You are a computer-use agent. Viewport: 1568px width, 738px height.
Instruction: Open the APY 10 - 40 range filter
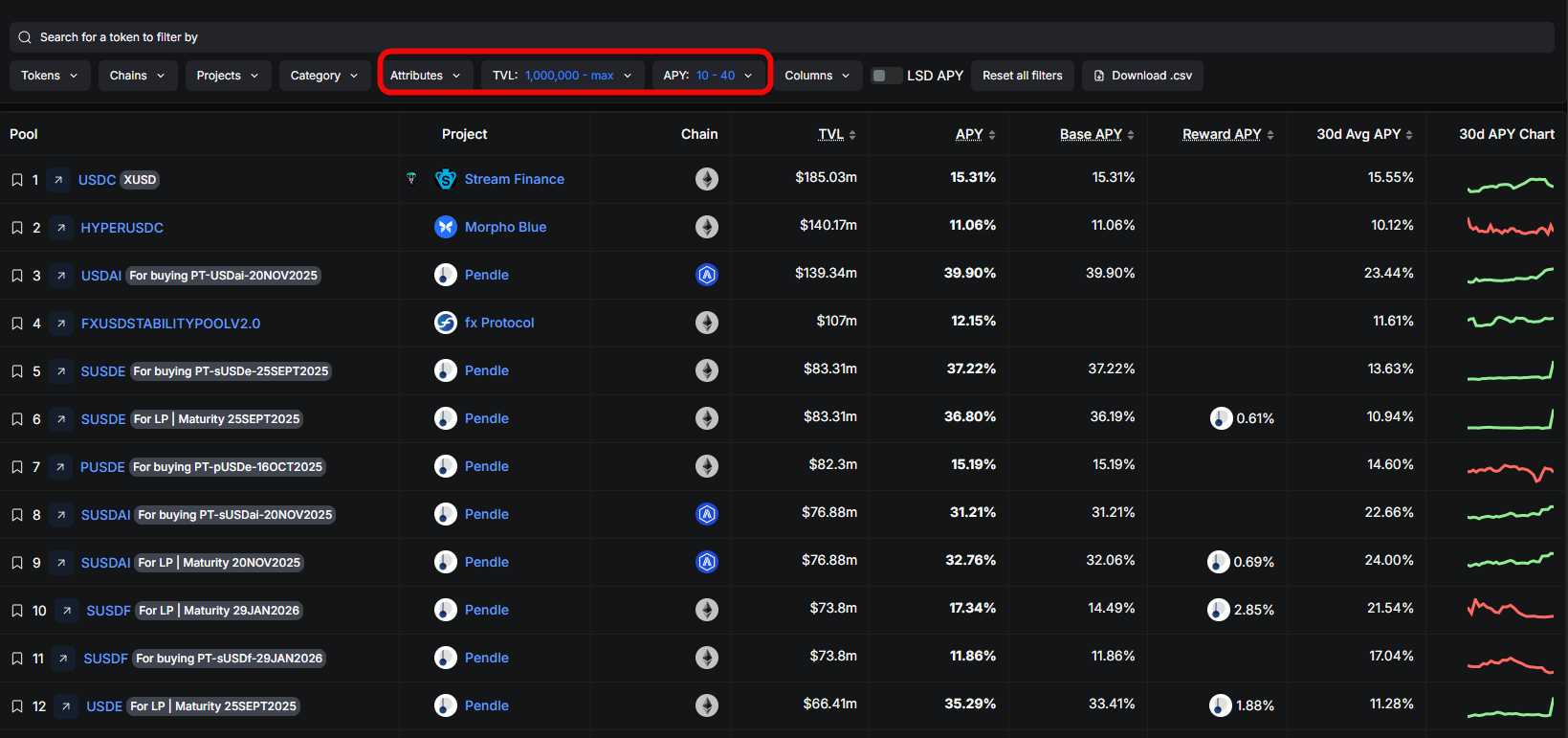click(x=708, y=76)
